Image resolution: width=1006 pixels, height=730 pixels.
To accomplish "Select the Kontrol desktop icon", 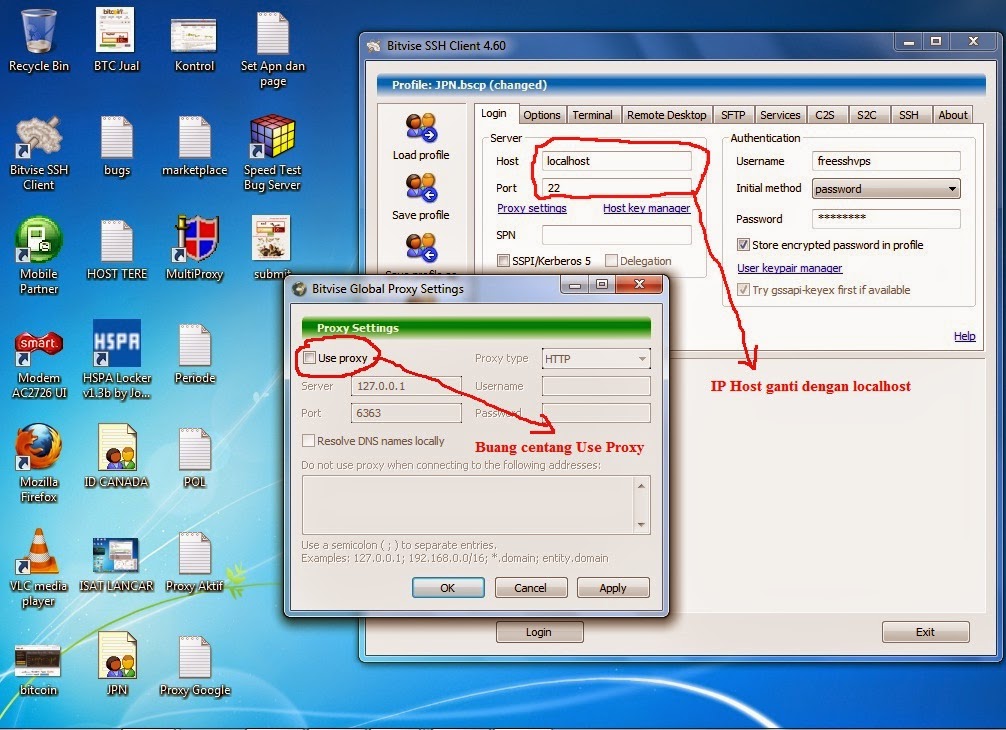I will click(194, 42).
